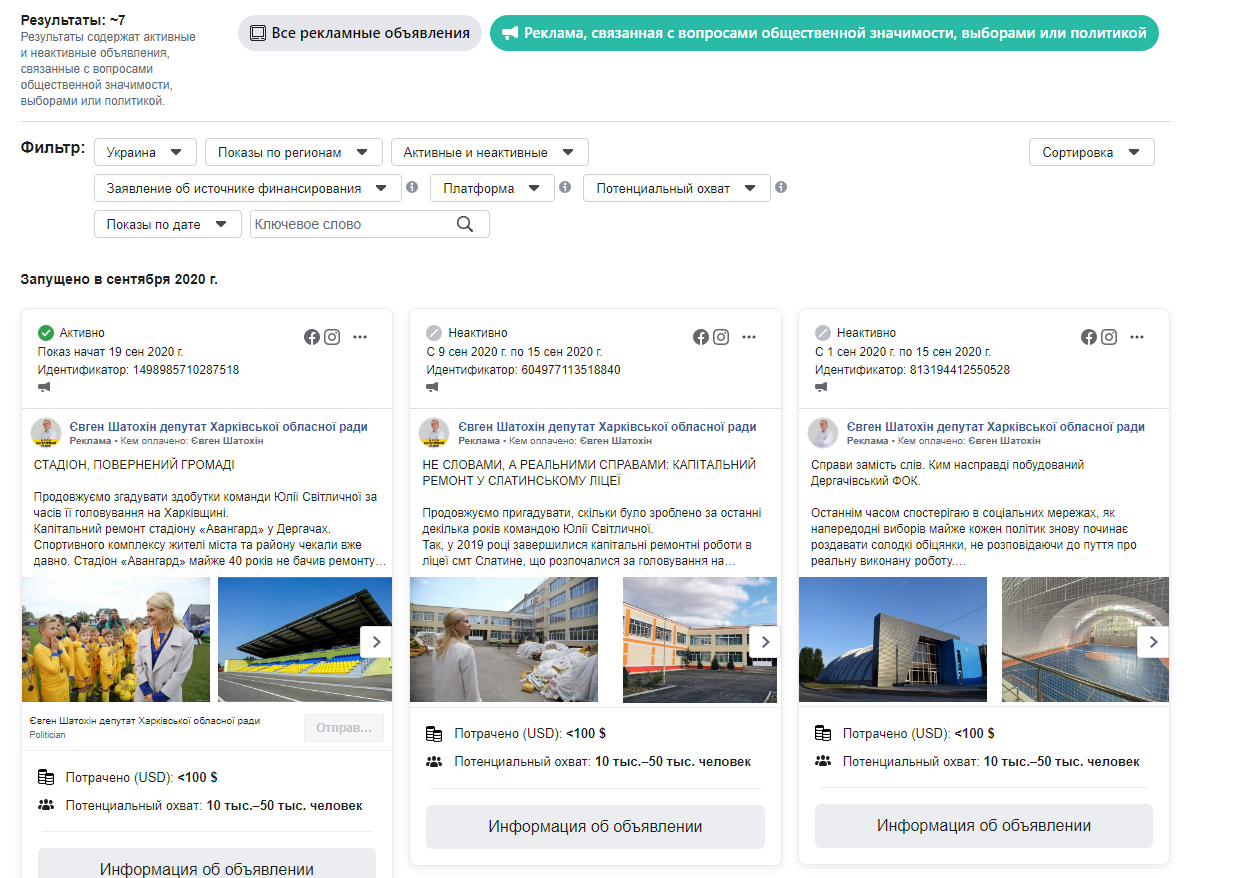Show next image in stadium ad carousel

click(375, 642)
